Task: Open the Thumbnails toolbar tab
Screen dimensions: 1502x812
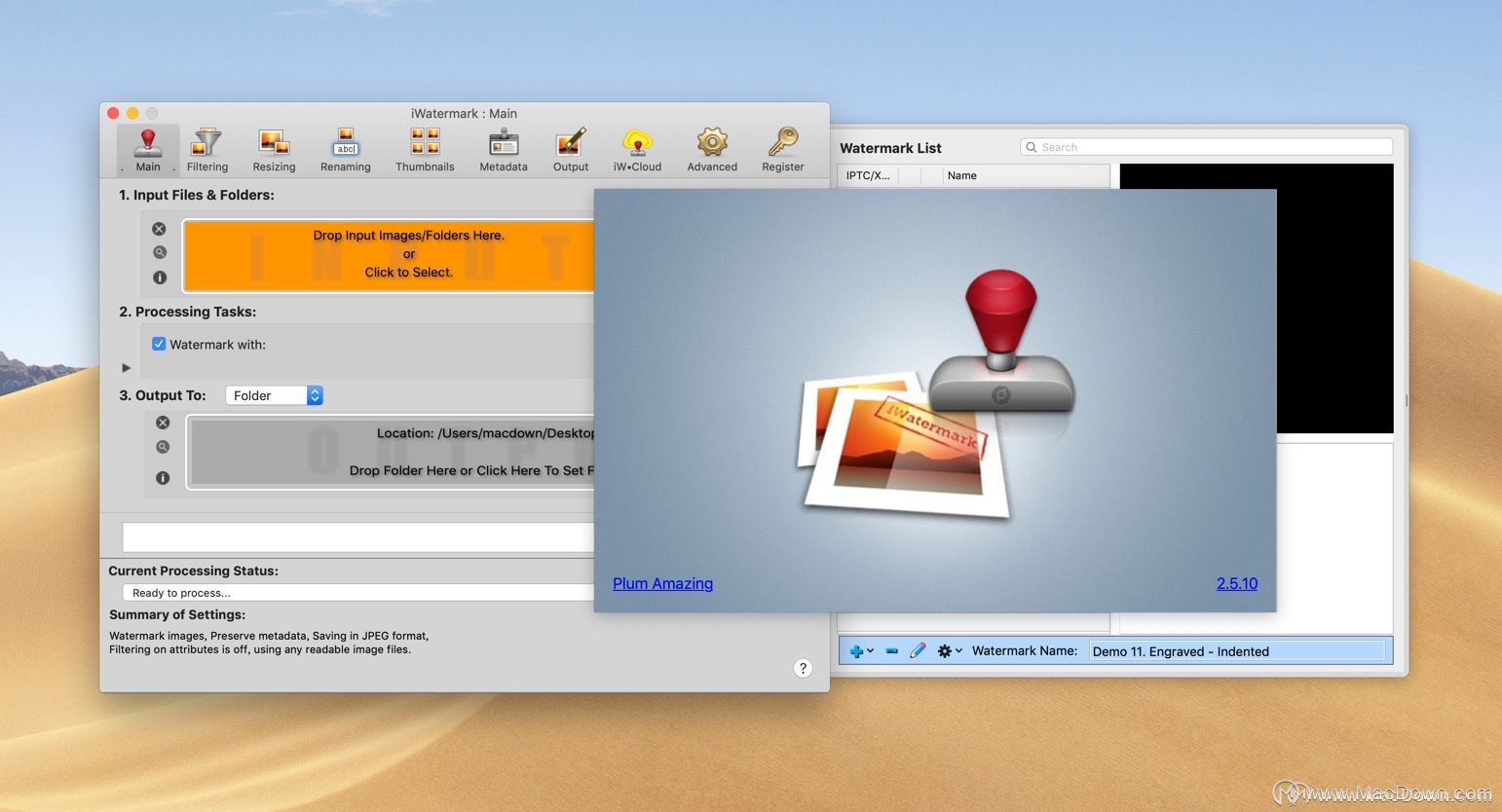Action: tap(425, 150)
